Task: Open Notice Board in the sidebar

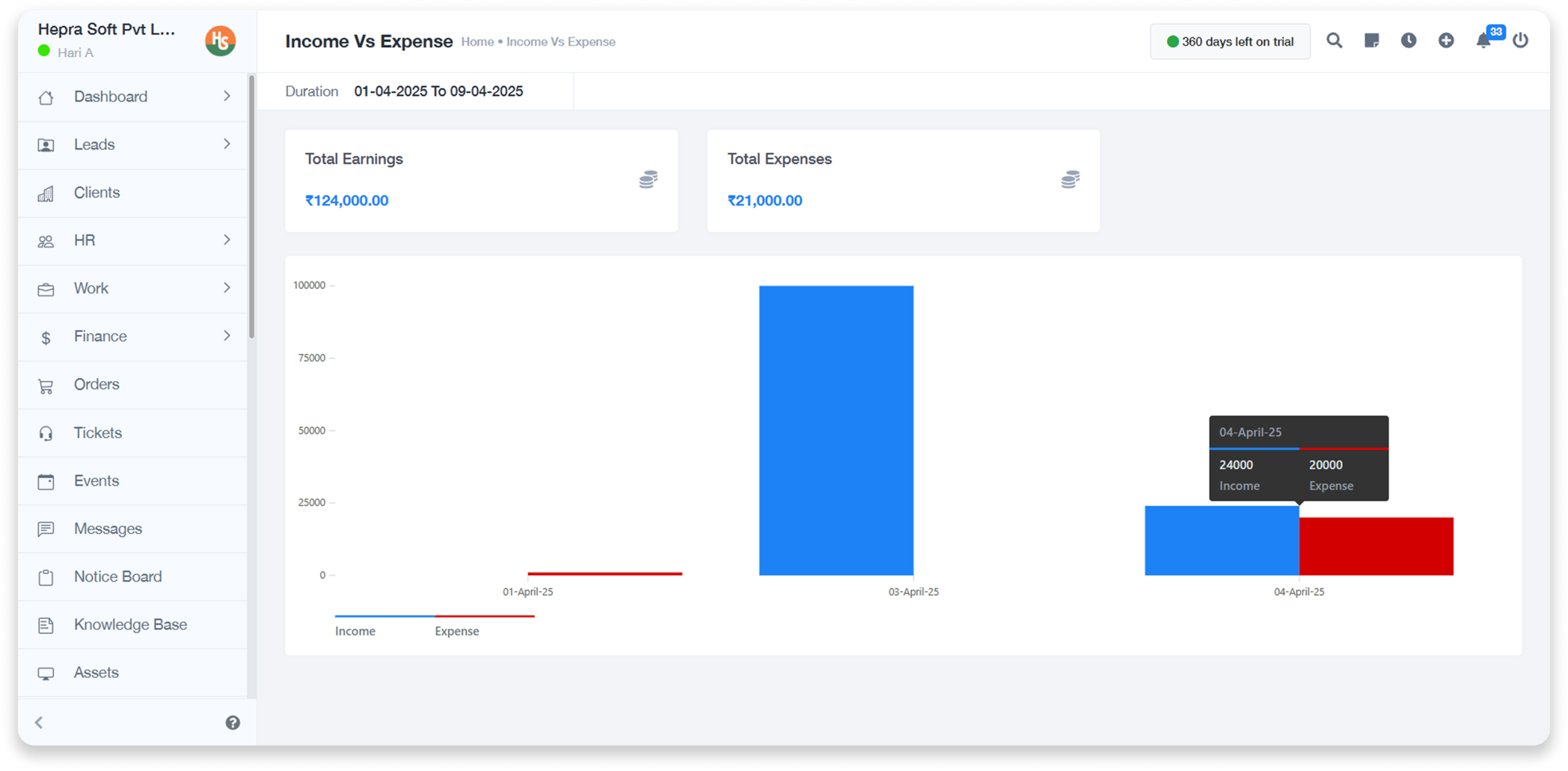Action: 117,576
